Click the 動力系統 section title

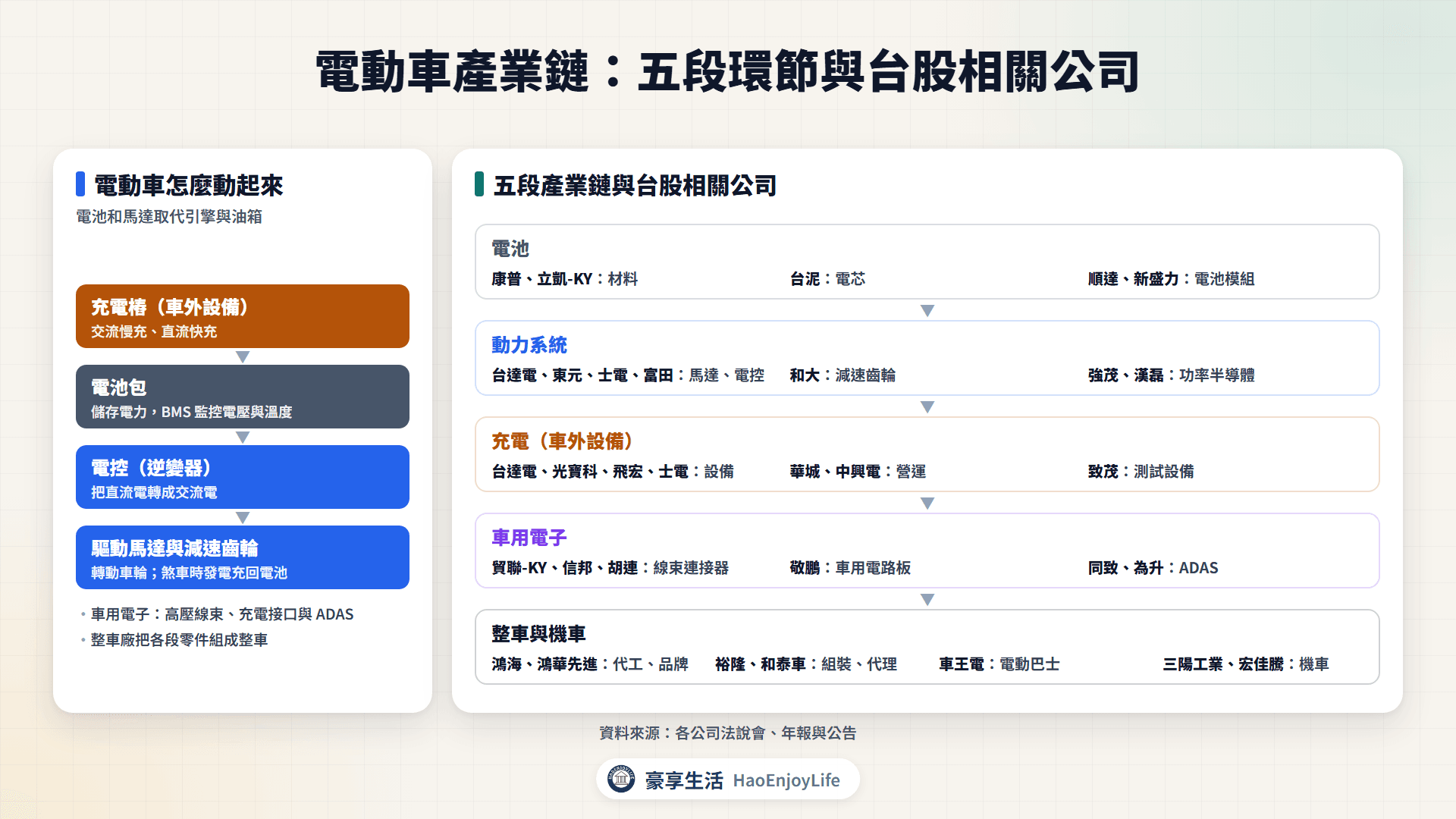529,345
